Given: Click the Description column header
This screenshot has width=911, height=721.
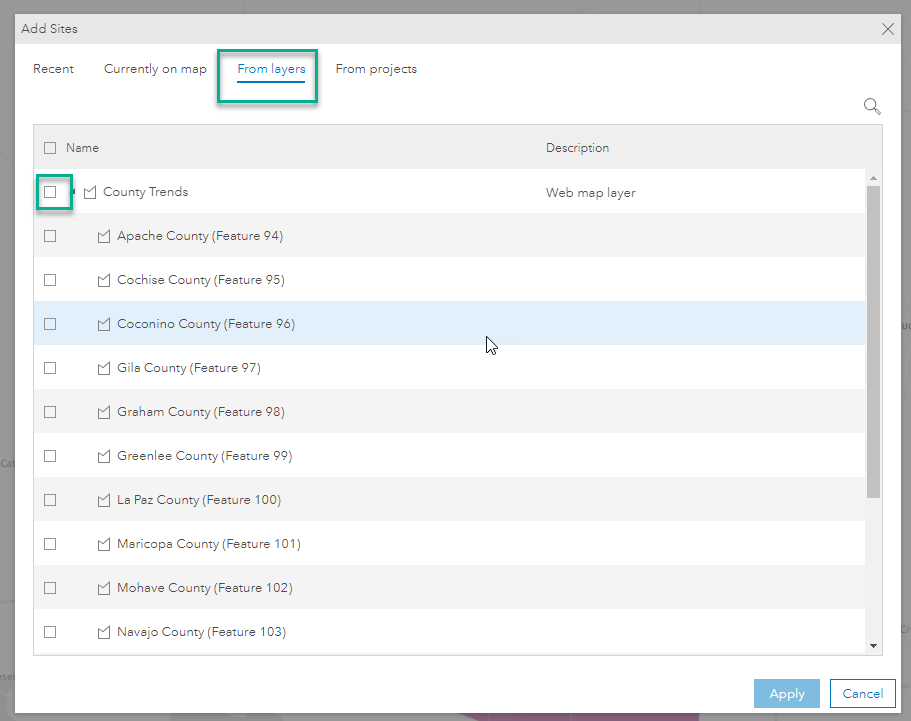Looking at the screenshot, I should [x=578, y=148].
